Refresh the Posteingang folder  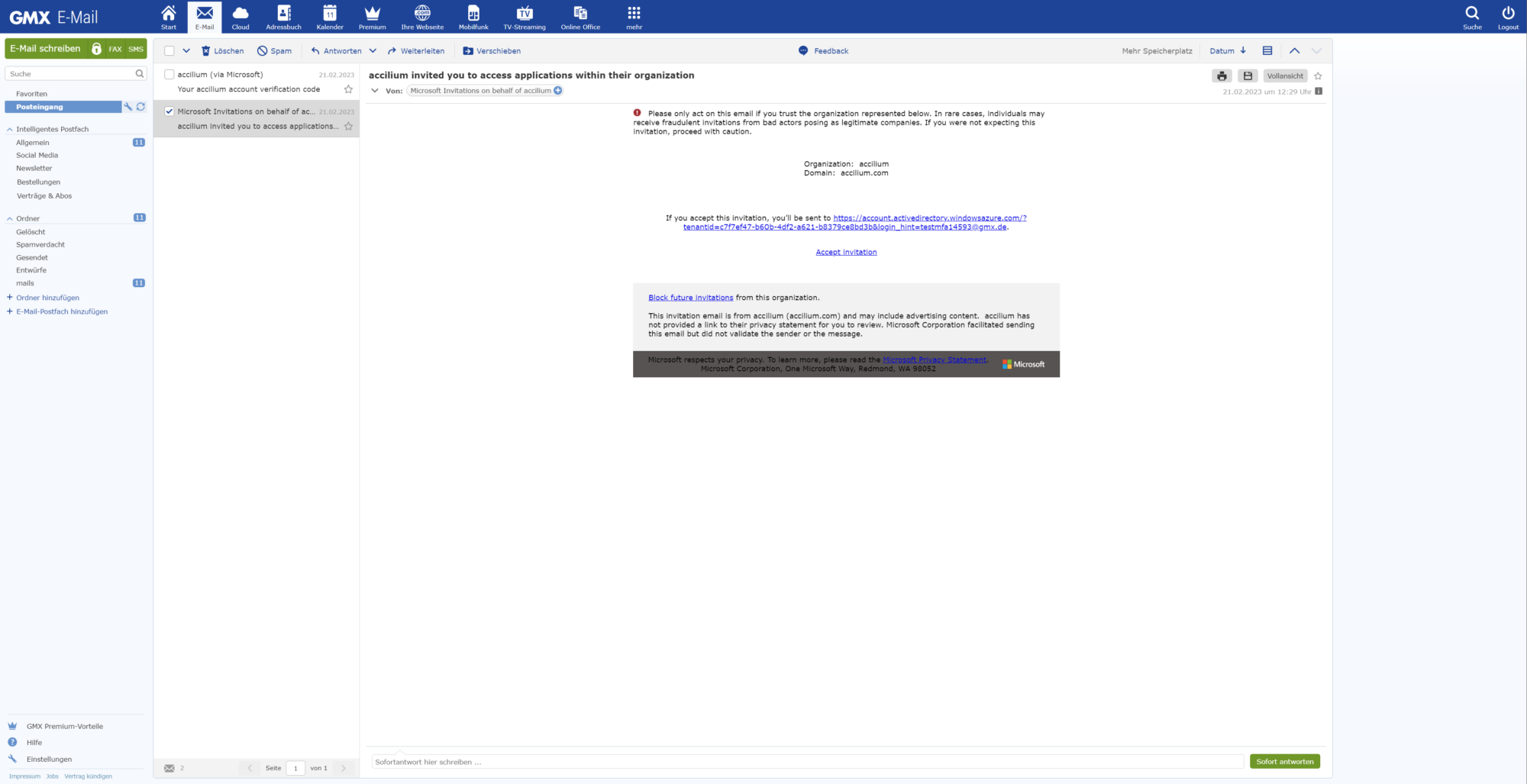(x=140, y=107)
